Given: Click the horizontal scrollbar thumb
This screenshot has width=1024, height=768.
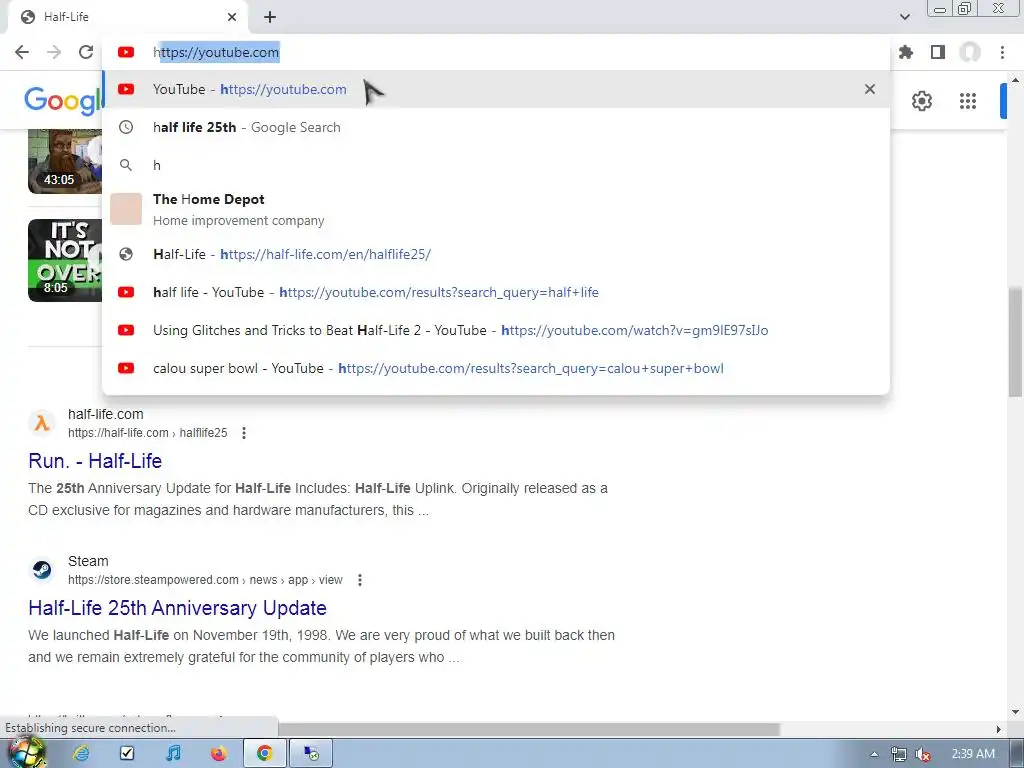Looking at the screenshot, I should point(529,729).
